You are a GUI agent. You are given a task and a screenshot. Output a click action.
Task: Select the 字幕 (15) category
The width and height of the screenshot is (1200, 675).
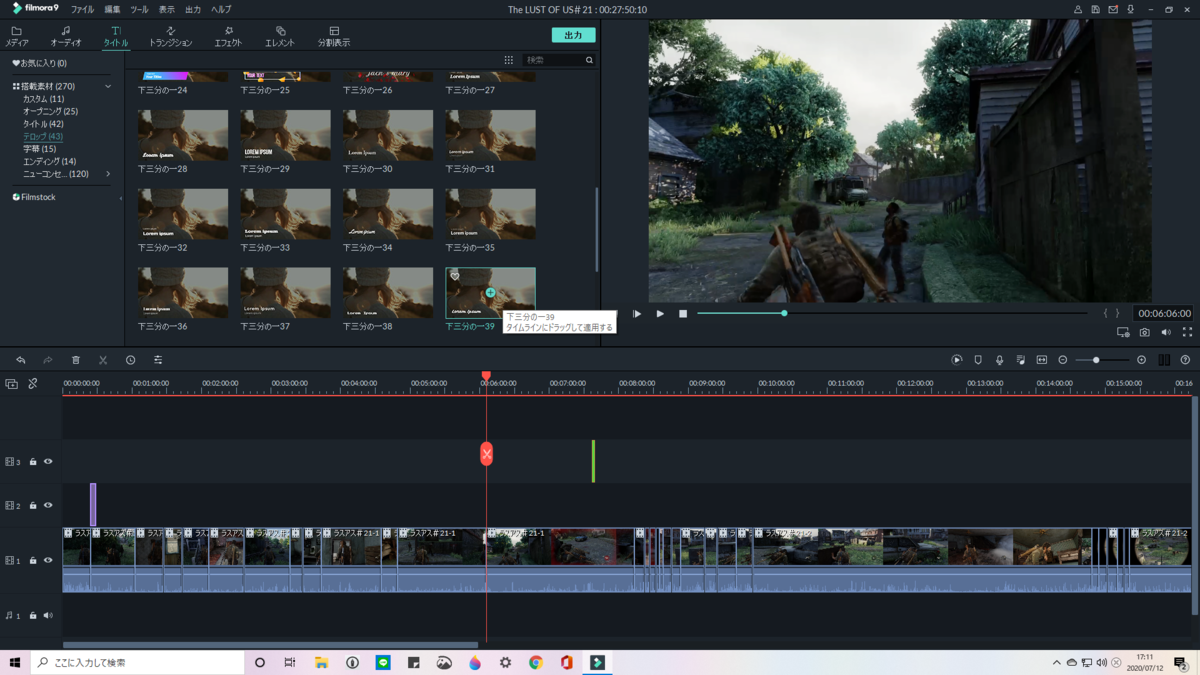(x=40, y=149)
